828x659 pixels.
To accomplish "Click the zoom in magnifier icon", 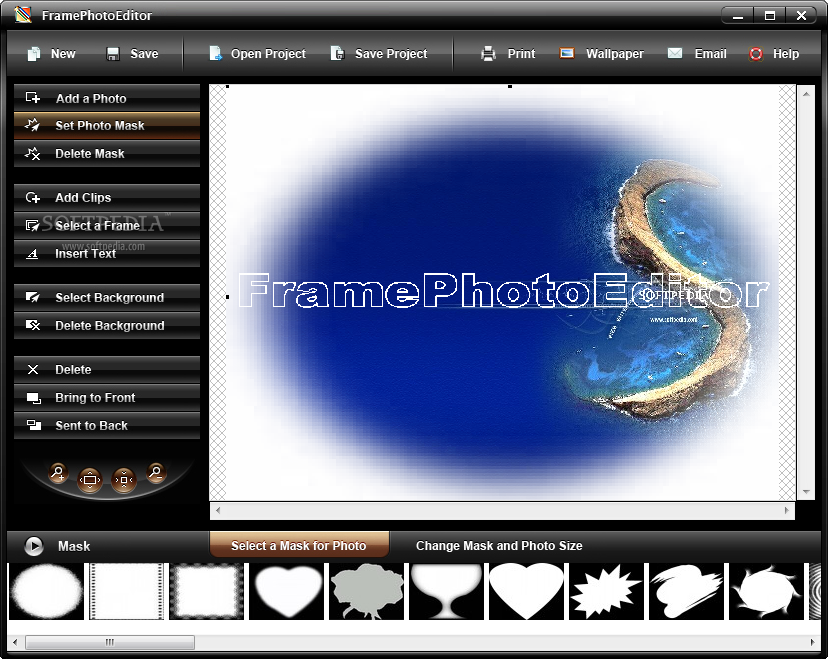I will [x=58, y=473].
